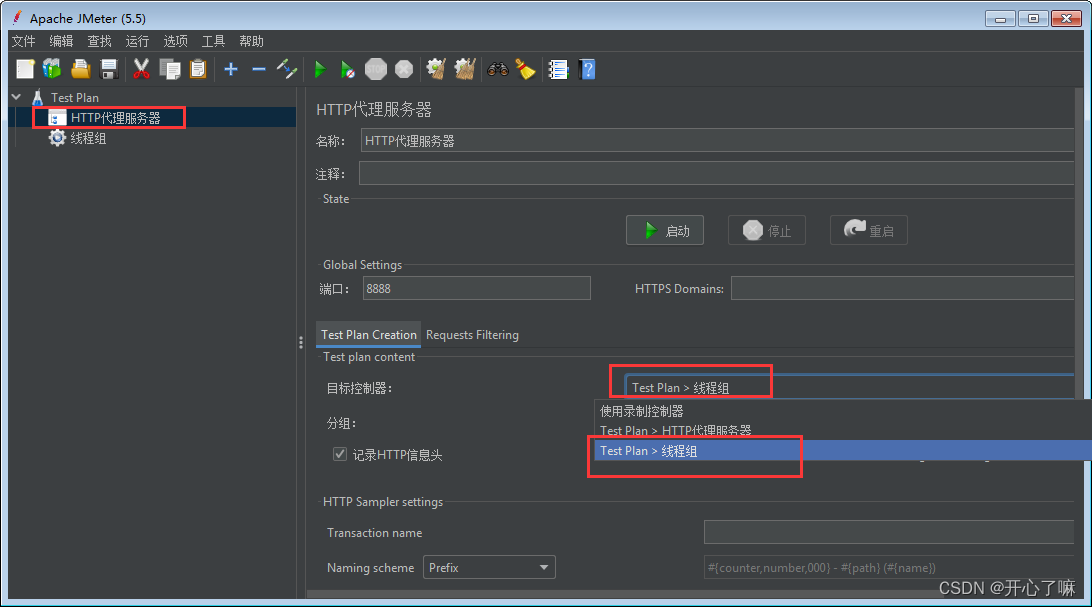Toggle 记录HTTP信息头 checkbox

click(x=340, y=455)
